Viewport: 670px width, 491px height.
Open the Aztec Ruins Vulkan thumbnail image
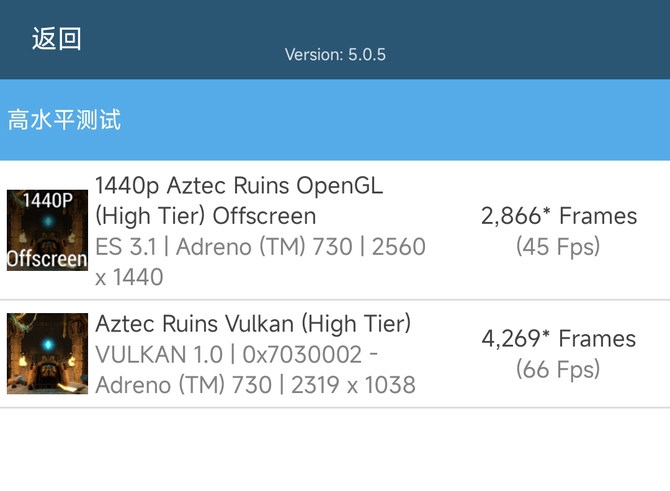[47, 353]
